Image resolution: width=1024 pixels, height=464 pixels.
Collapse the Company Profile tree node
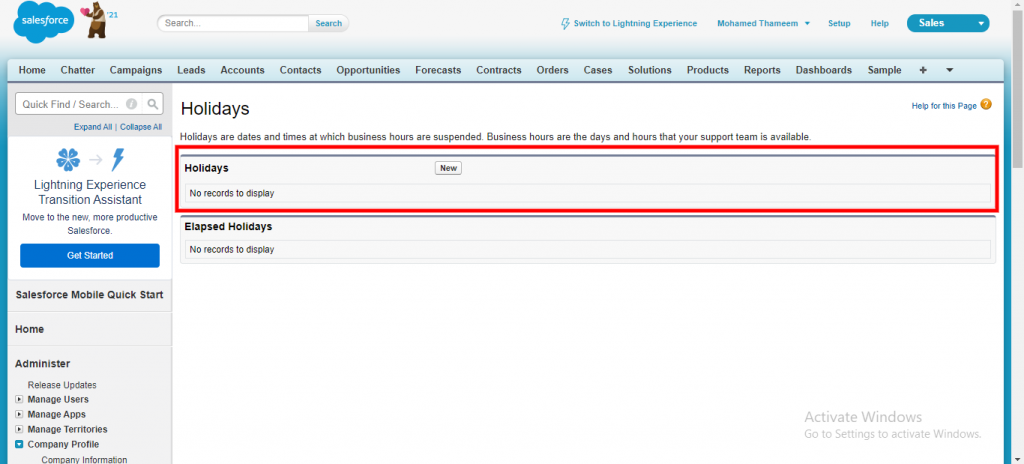pos(20,444)
